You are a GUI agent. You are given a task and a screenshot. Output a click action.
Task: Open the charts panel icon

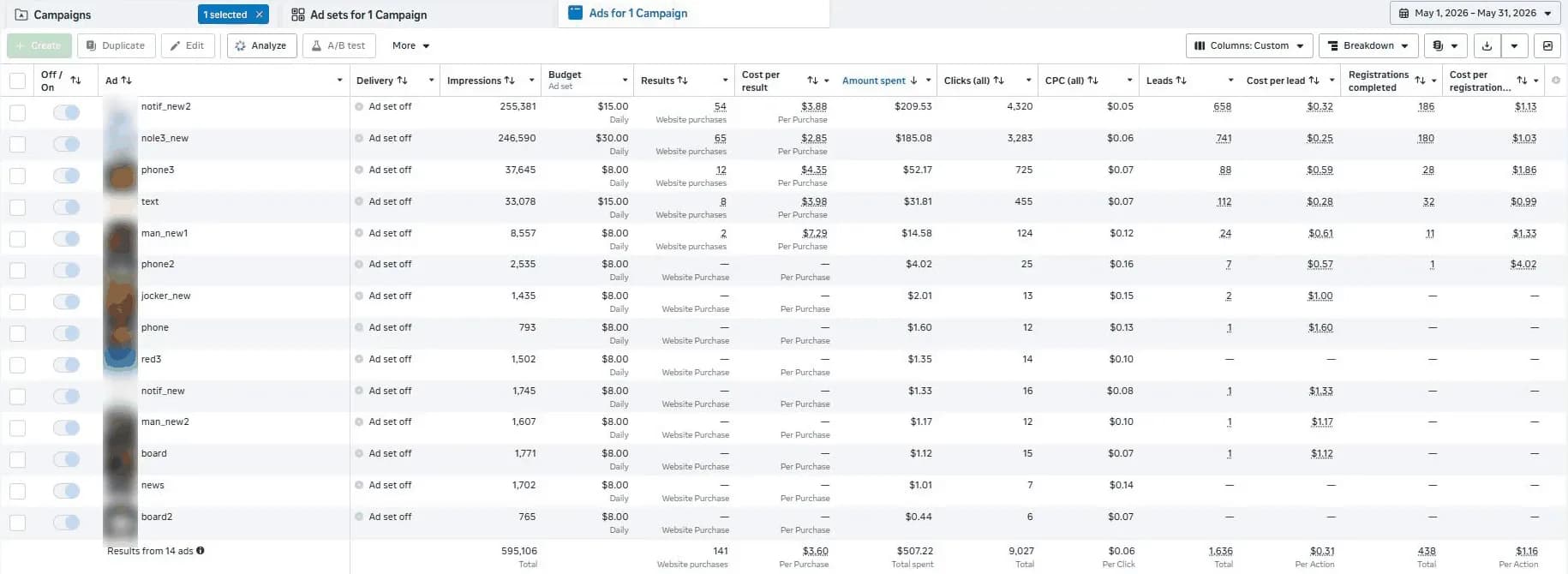1547,45
